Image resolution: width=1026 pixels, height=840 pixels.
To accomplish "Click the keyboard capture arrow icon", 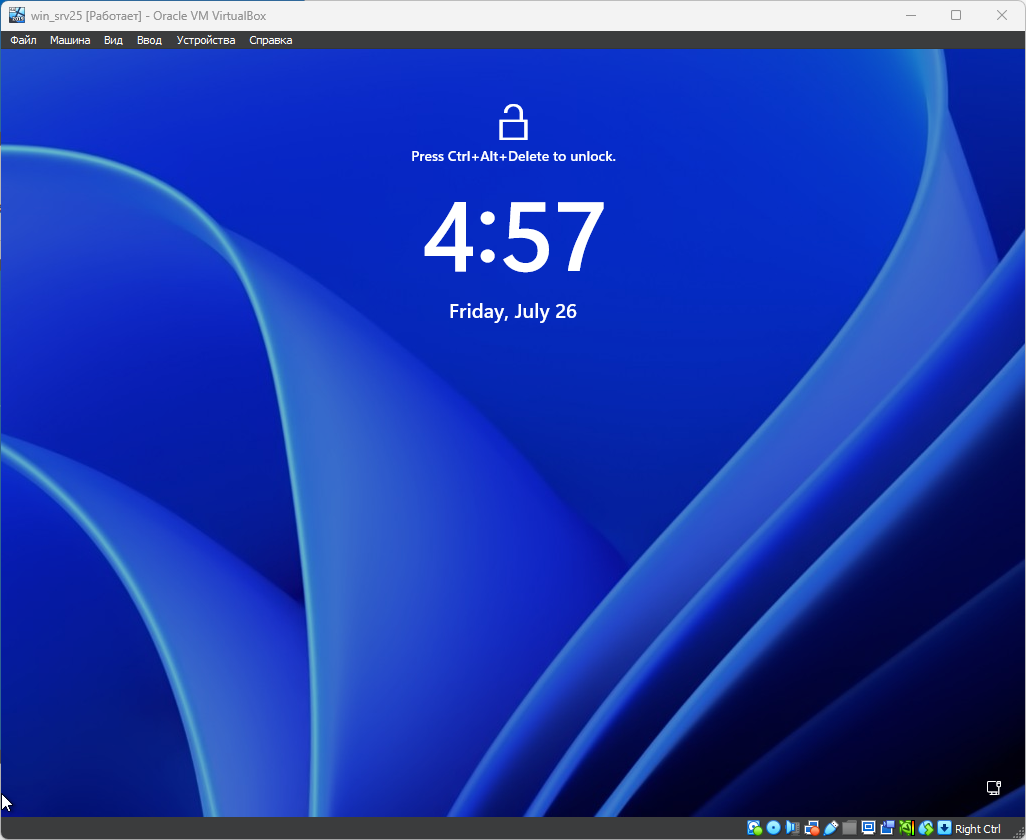I will (944, 828).
